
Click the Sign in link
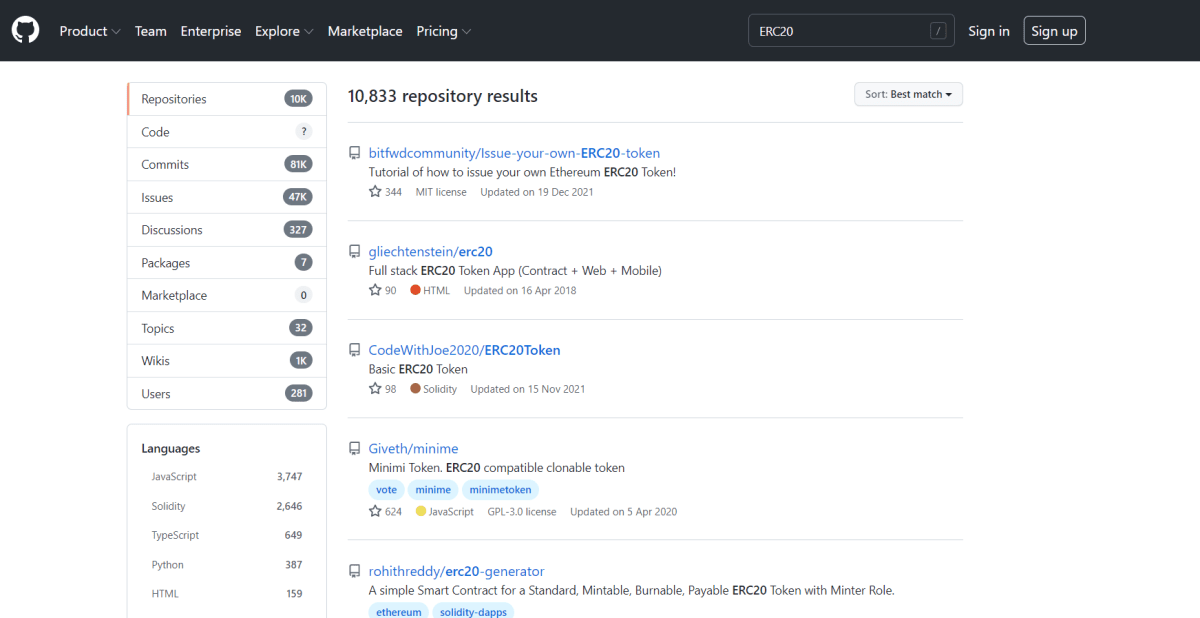point(989,31)
